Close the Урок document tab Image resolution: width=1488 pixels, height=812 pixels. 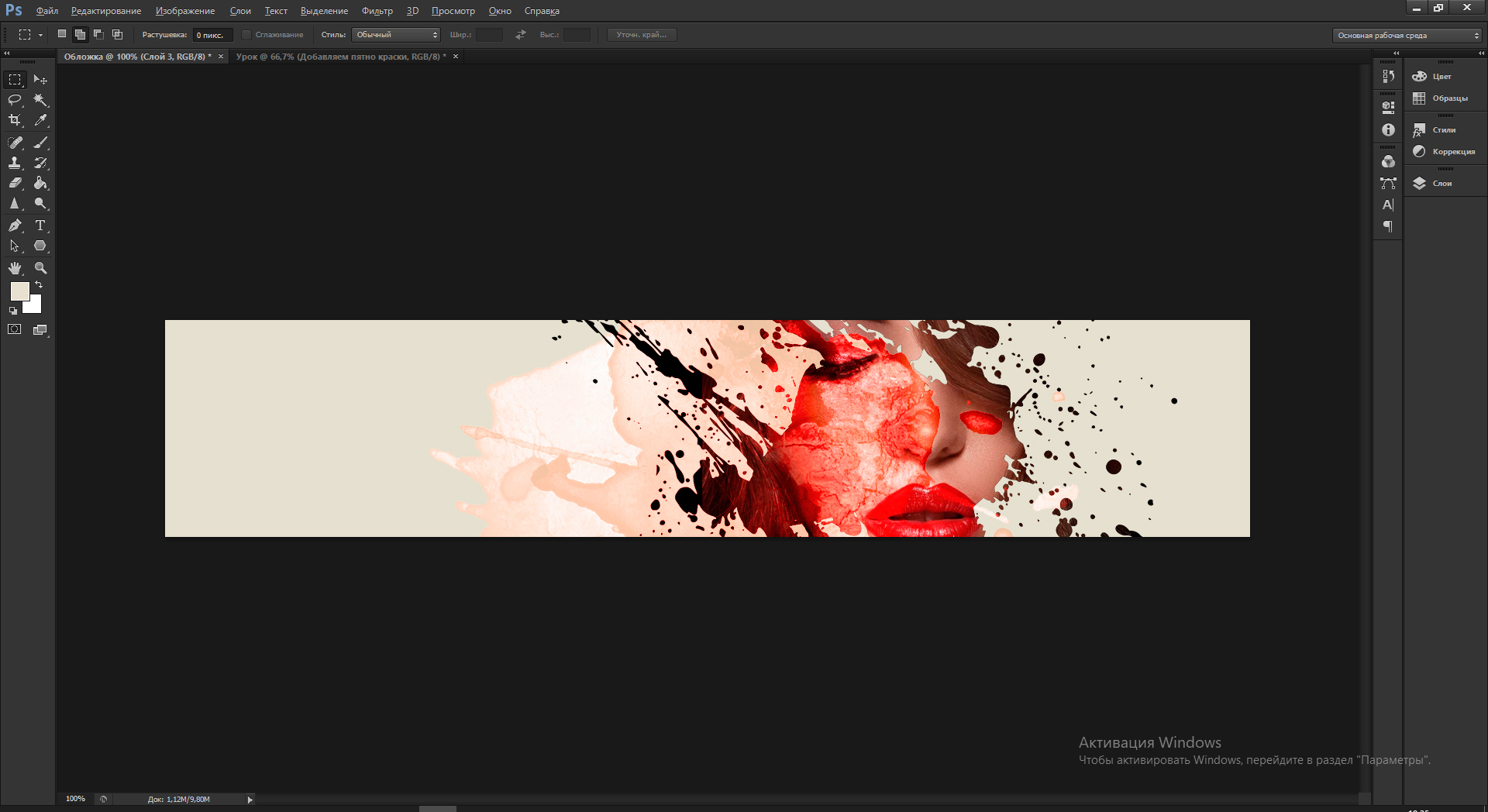click(456, 57)
